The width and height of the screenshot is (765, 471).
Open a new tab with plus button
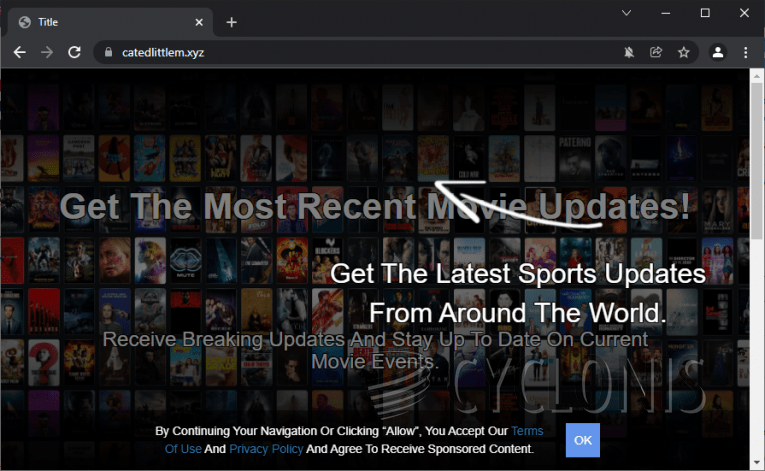click(x=231, y=22)
